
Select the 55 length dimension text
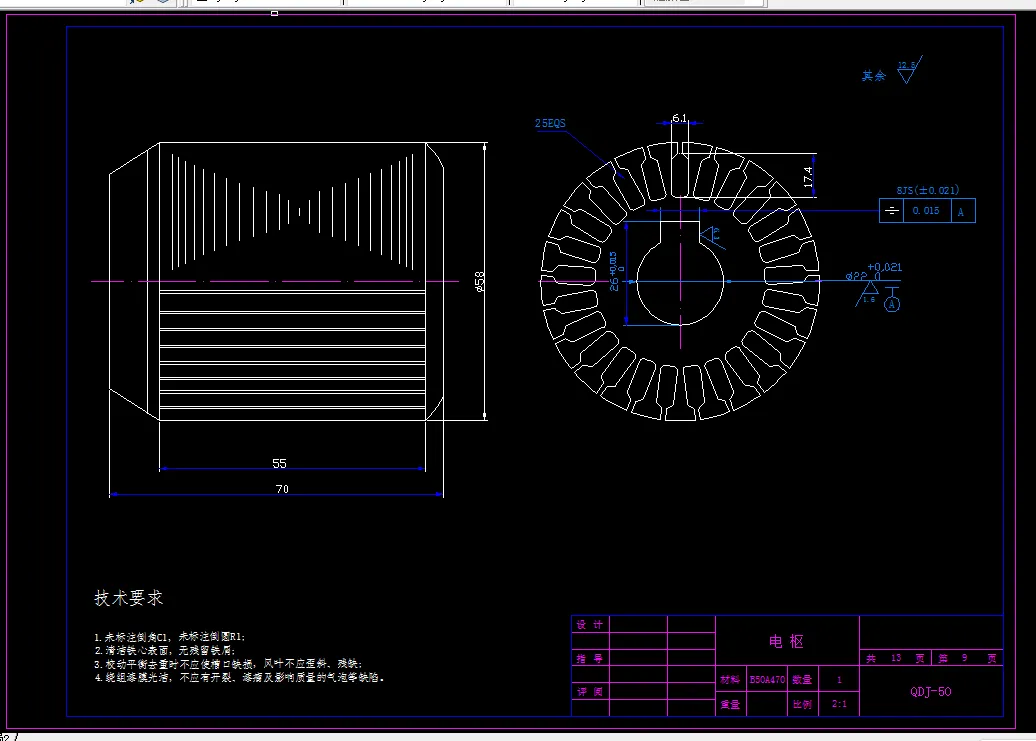pos(279,464)
